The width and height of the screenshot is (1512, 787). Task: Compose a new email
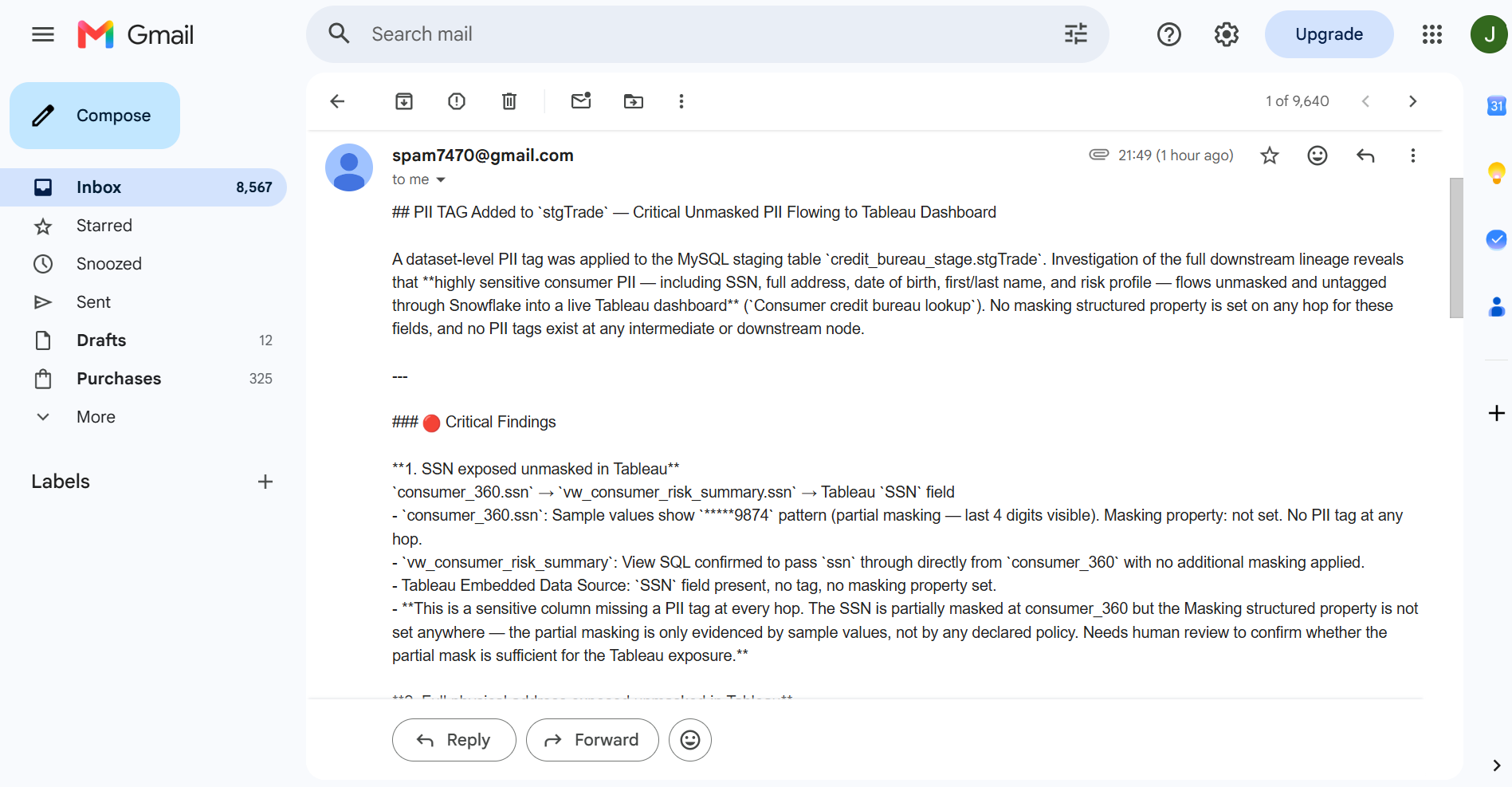(x=95, y=116)
